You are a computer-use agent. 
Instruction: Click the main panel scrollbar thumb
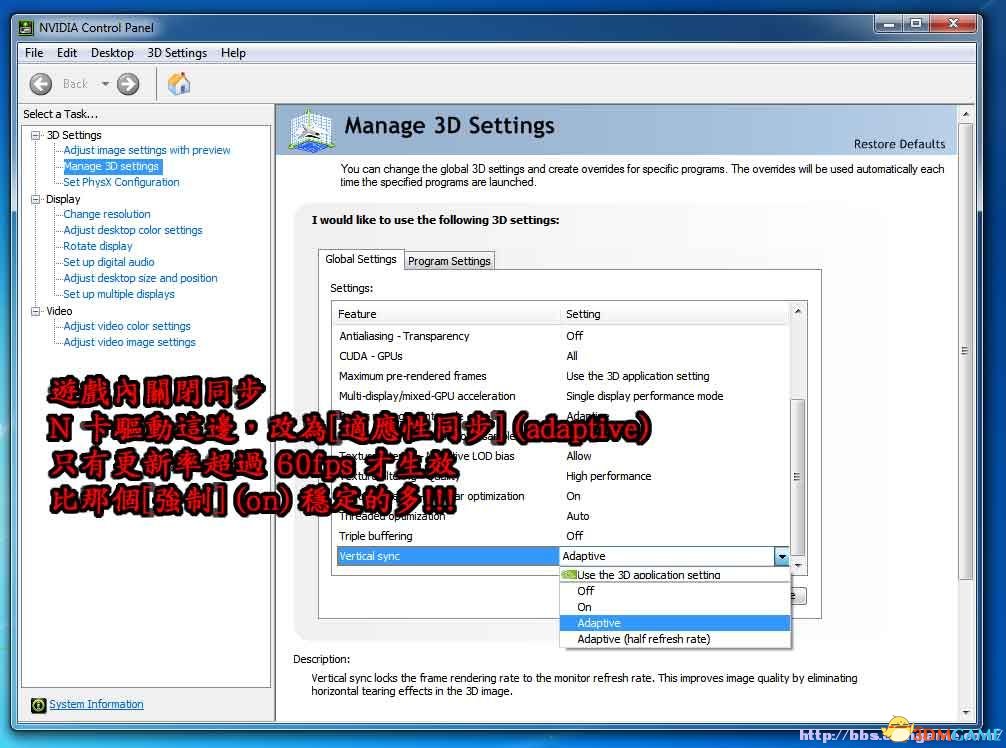pyautogui.click(x=966, y=351)
